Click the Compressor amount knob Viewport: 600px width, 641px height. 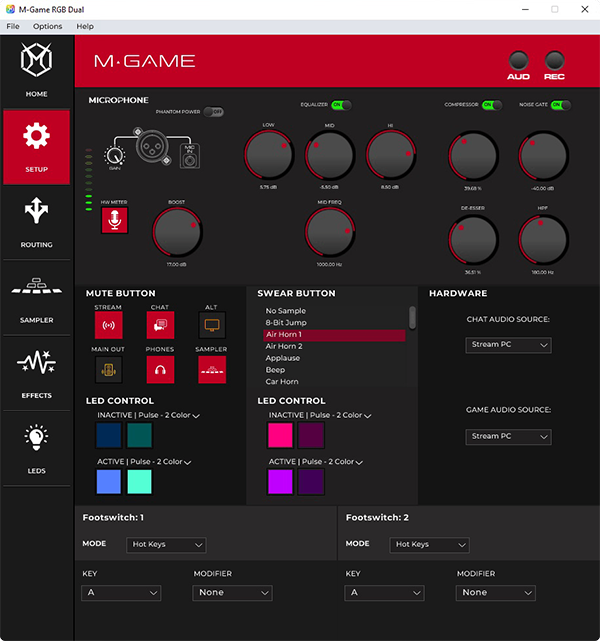(473, 156)
